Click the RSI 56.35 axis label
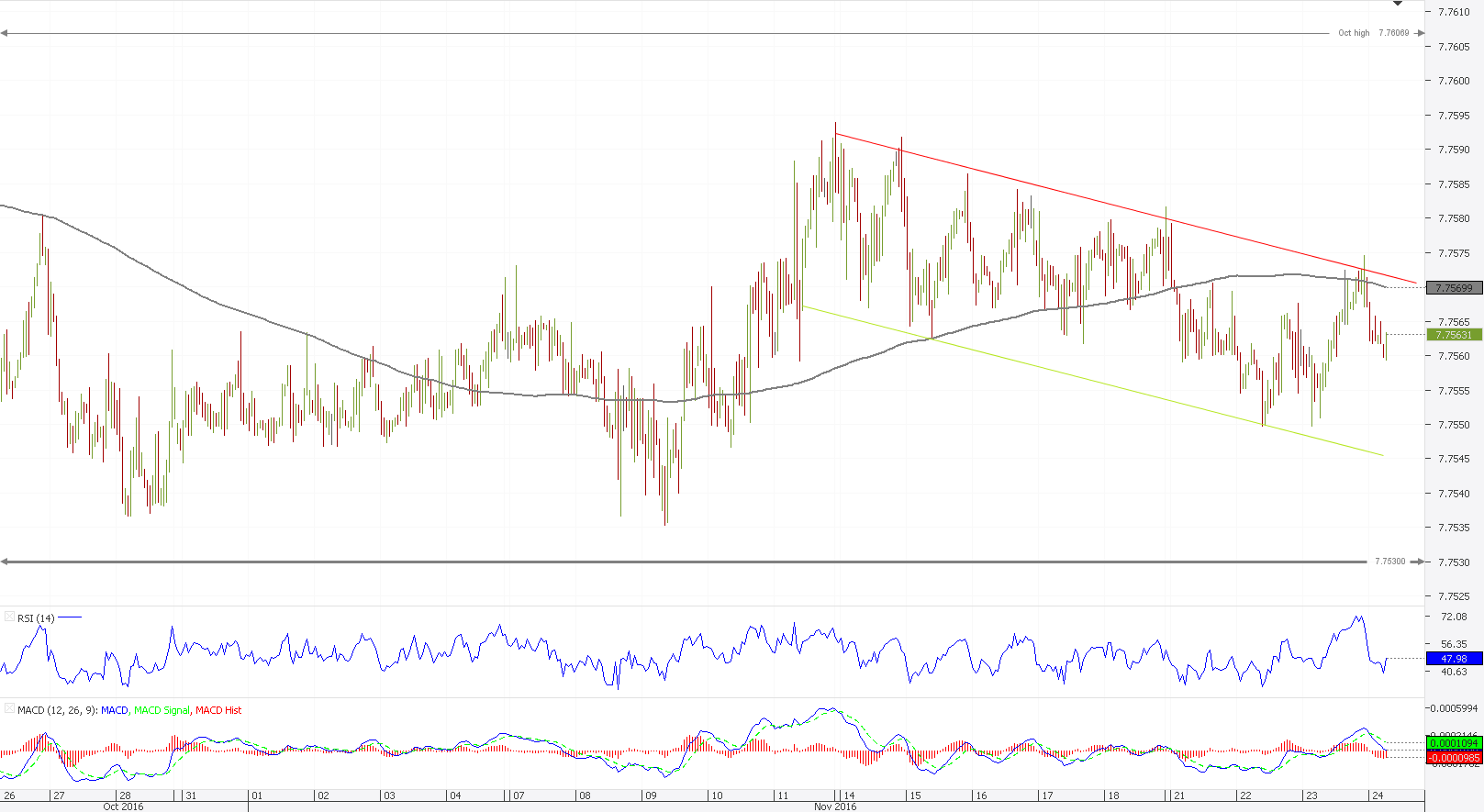Viewport: 1484px width, 812px height. coord(1455,644)
